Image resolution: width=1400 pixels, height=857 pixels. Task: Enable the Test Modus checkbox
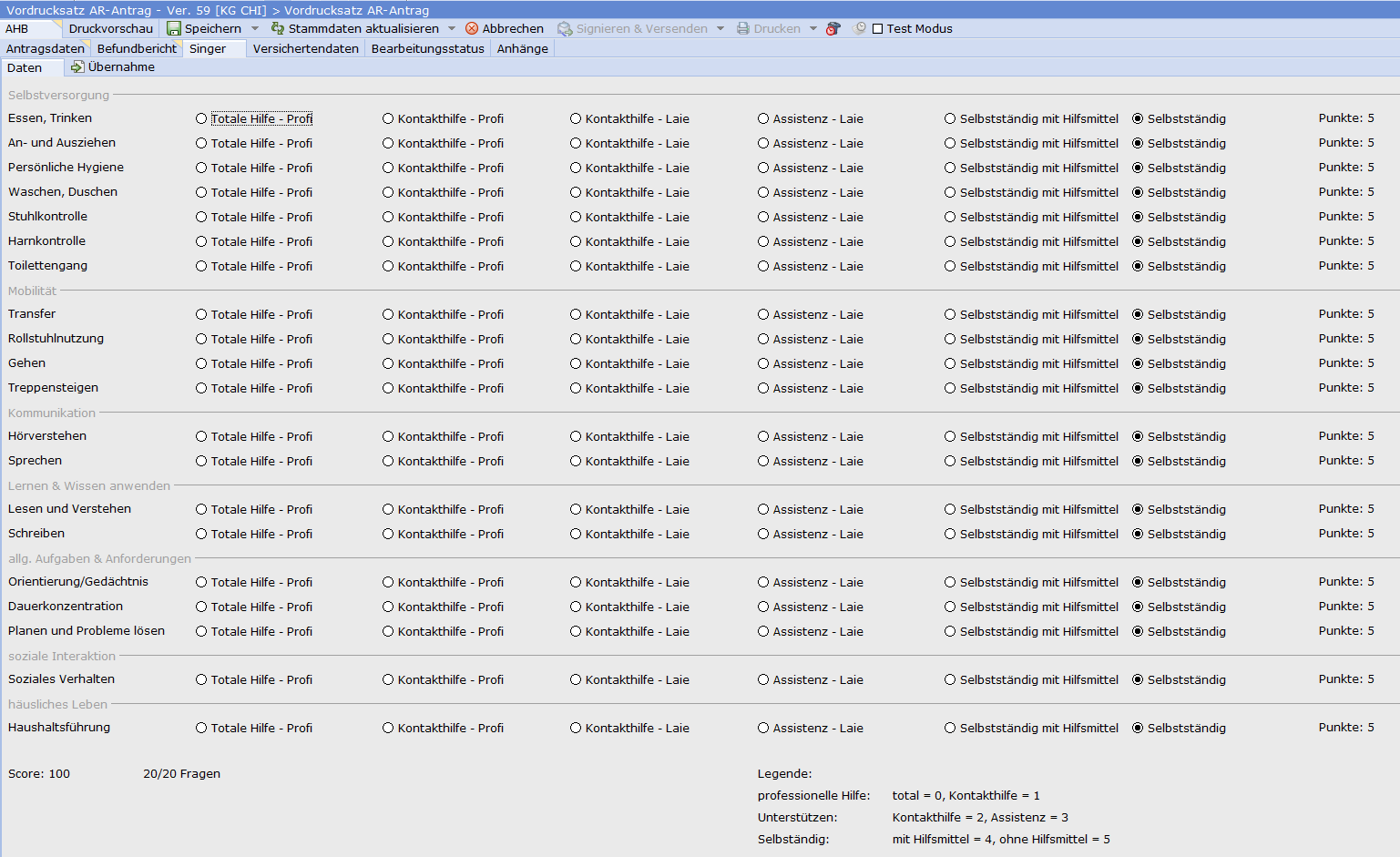coord(878,29)
